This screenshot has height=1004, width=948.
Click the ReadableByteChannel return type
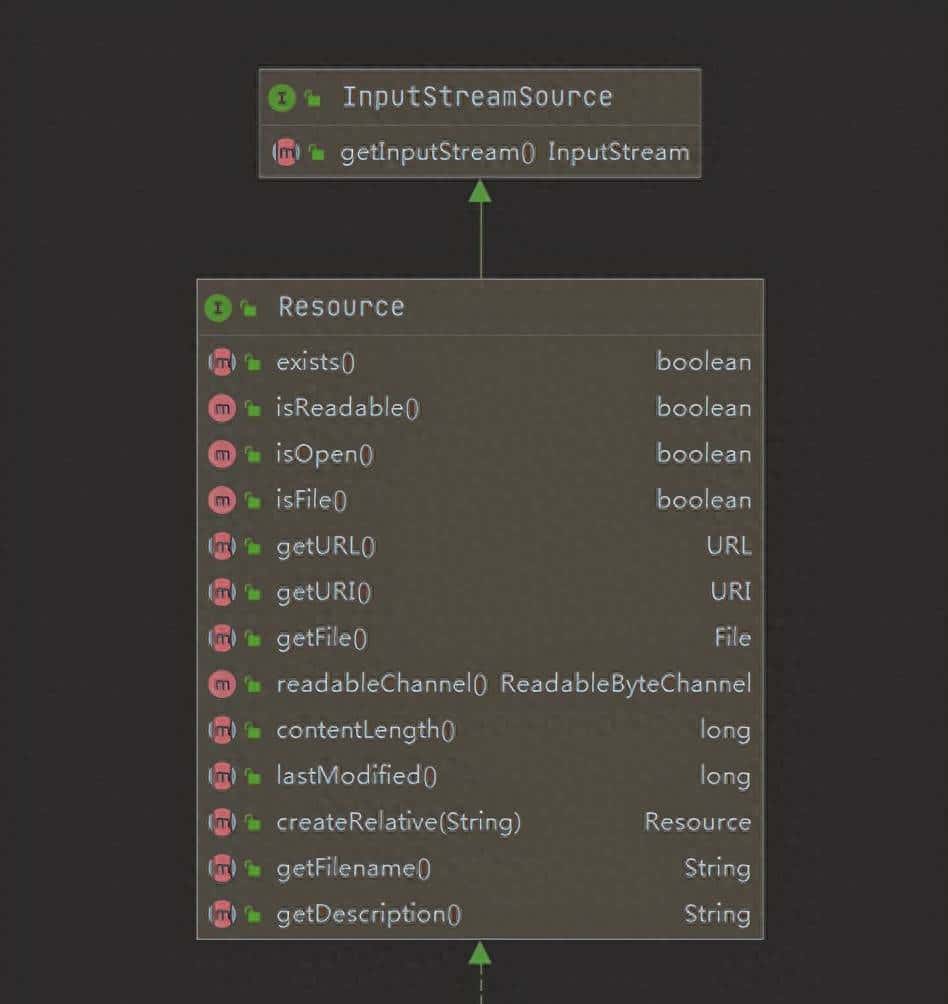pyautogui.click(x=625, y=684)
